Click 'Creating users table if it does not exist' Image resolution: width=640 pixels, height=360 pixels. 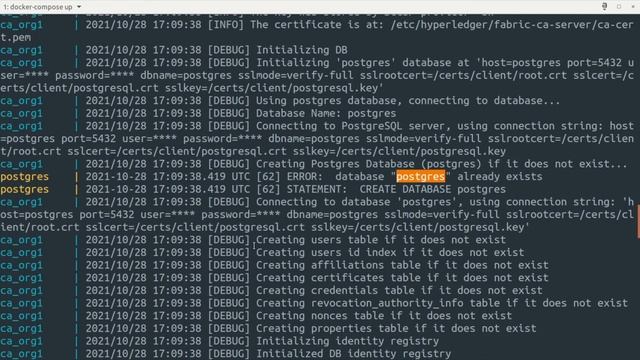[381, 240]
